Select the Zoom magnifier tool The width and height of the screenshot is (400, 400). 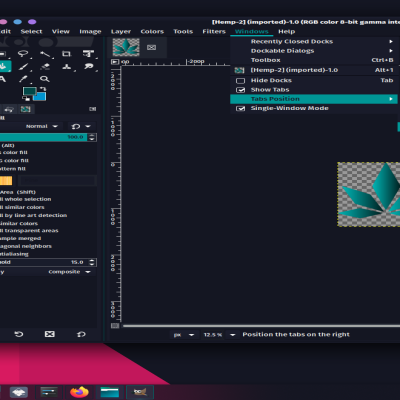click(45, 79)
